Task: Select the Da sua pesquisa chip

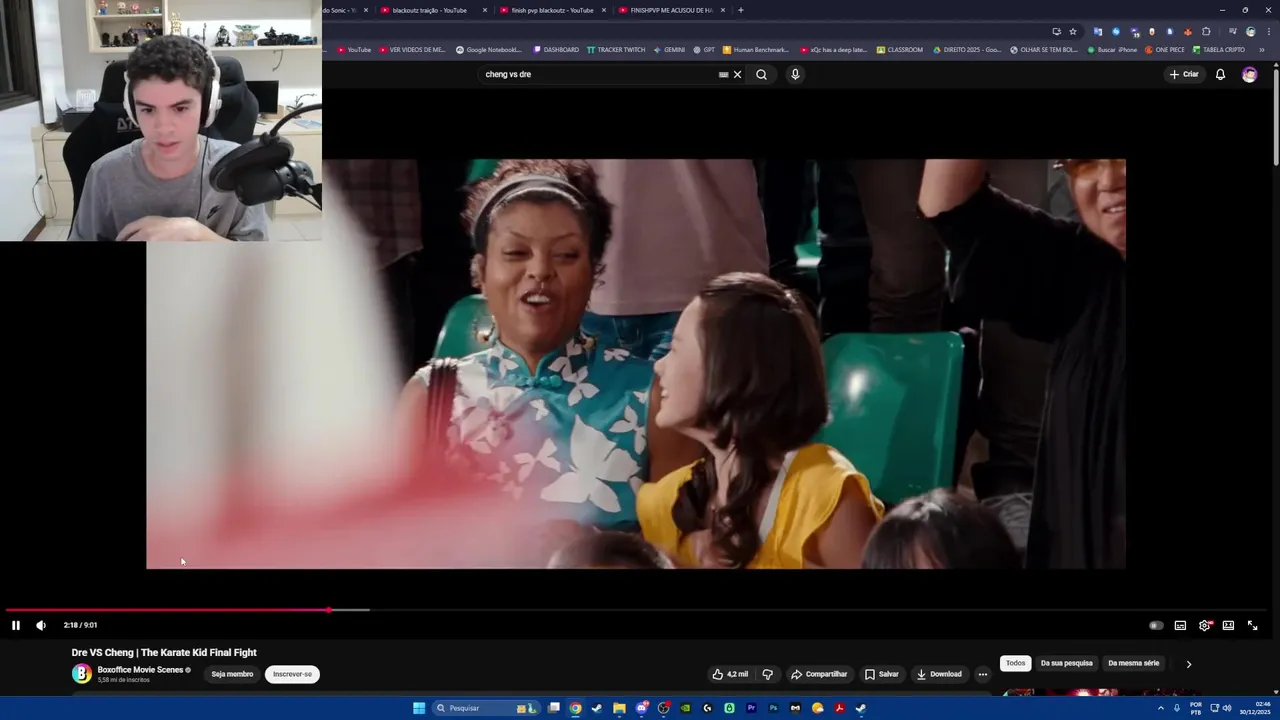Action: pos(1066,663)
